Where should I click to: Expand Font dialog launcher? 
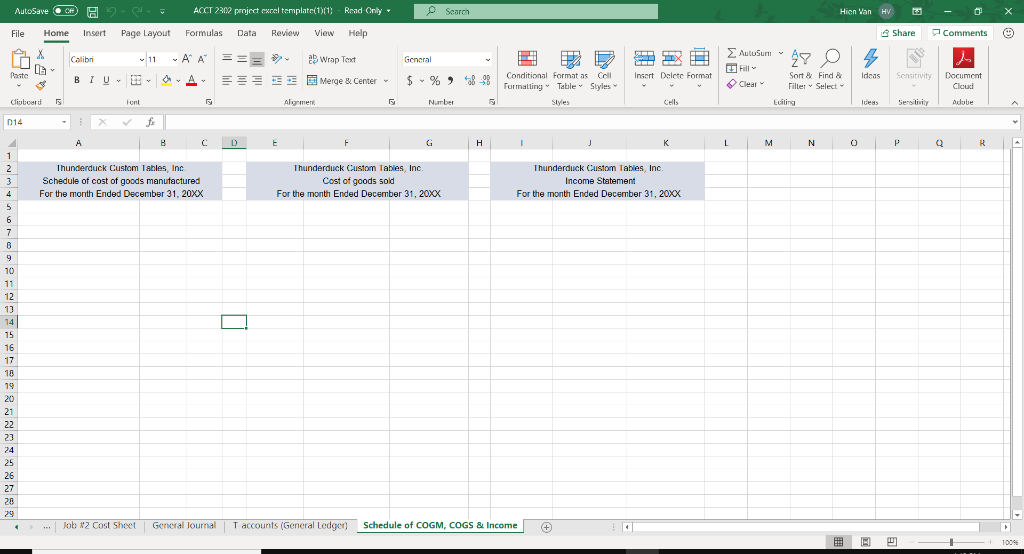pyautogui.click(x=209, y=102)
